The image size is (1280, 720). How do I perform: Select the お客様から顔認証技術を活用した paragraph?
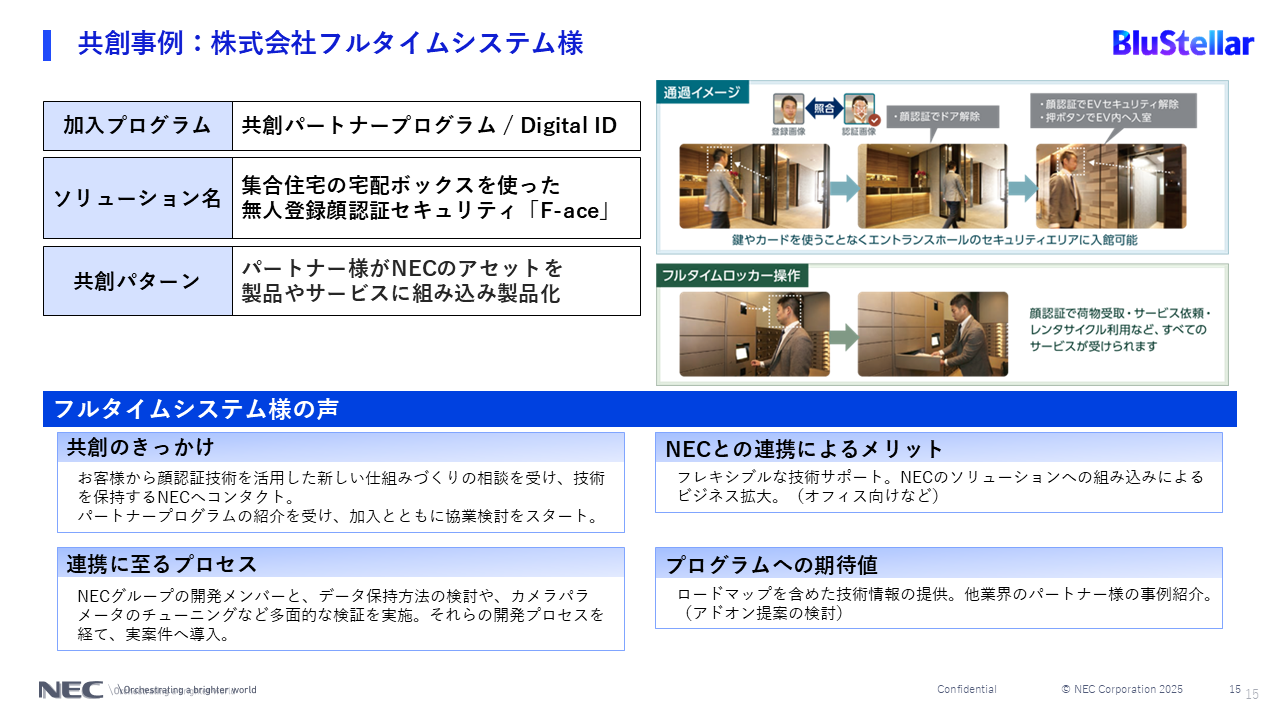pos(341,497)
